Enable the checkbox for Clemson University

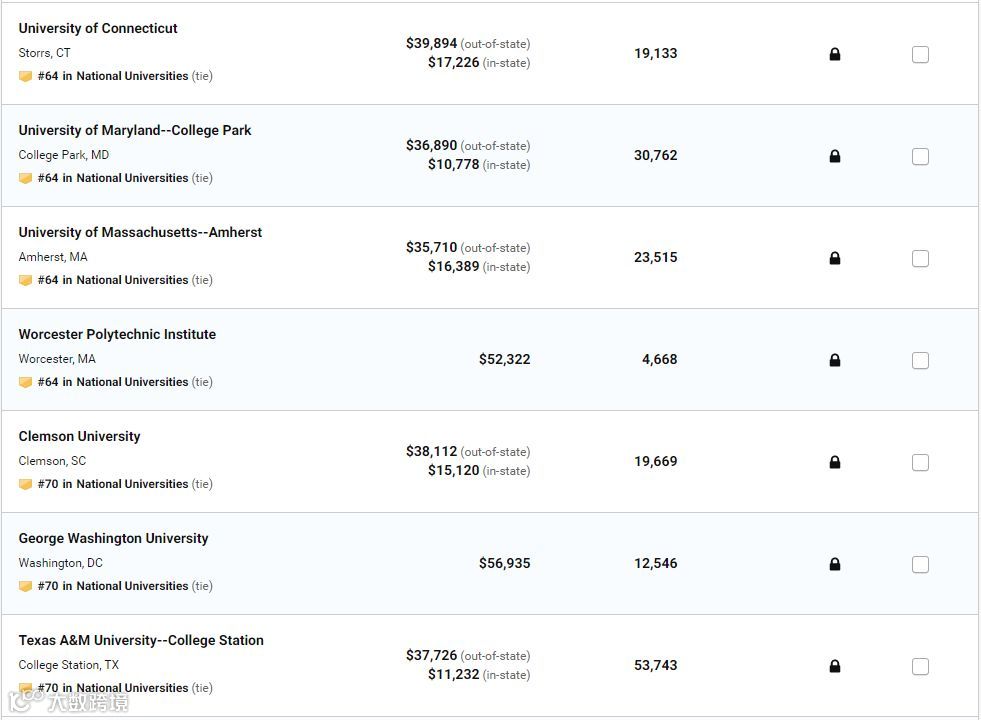(920, 463)
